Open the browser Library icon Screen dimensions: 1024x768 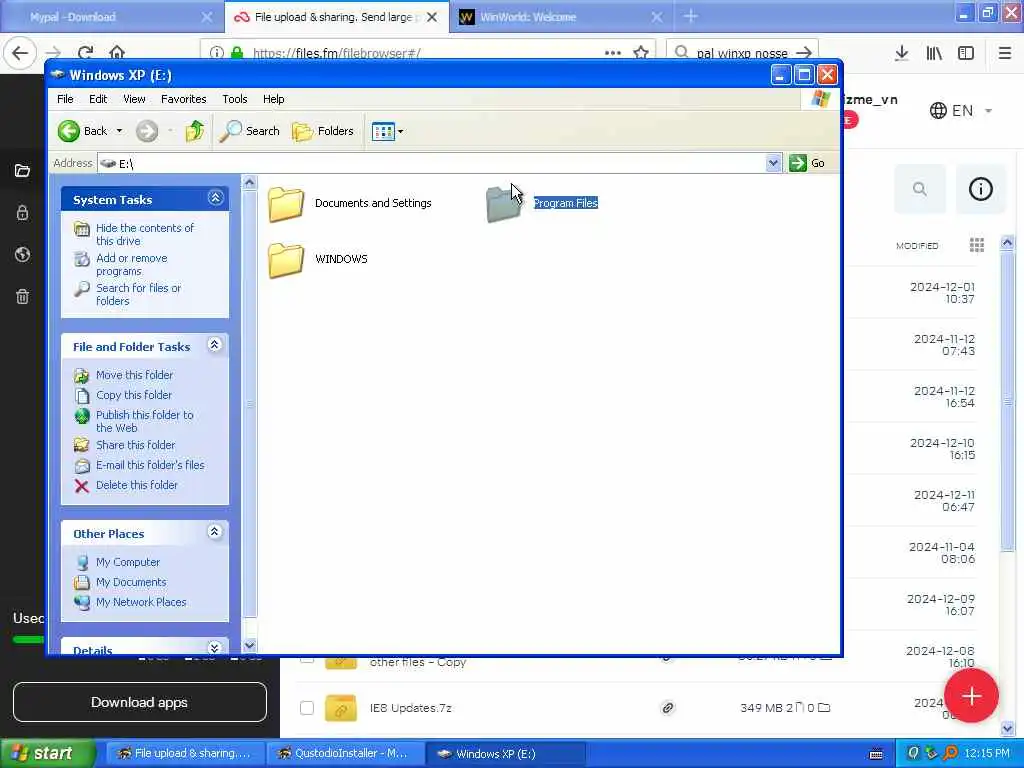tap(934, 53)
